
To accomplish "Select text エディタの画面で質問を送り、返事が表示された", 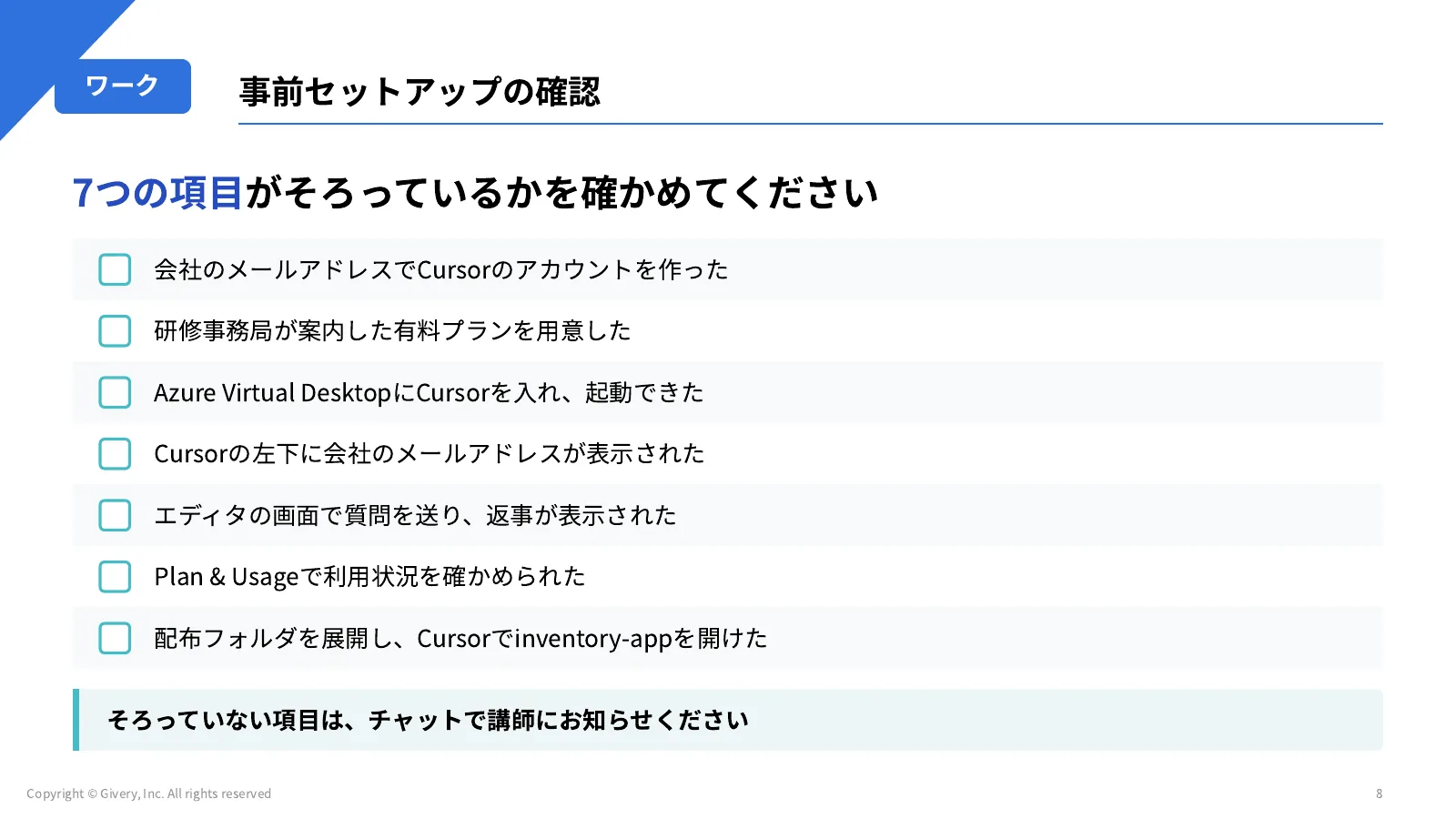I will [x=415, y=515].
